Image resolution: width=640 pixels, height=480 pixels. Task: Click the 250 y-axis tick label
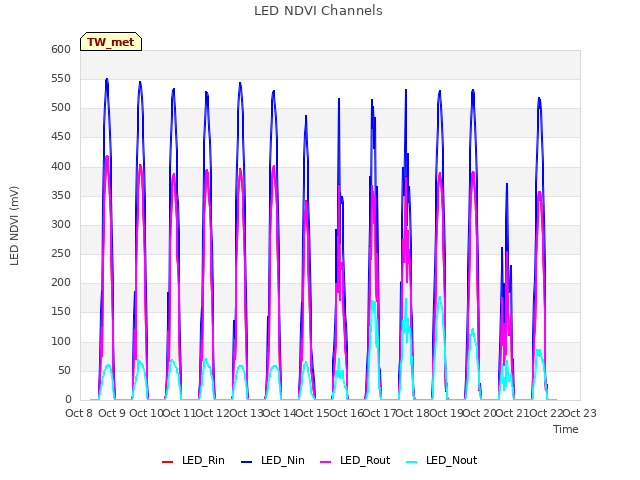(x=61, y=253)
